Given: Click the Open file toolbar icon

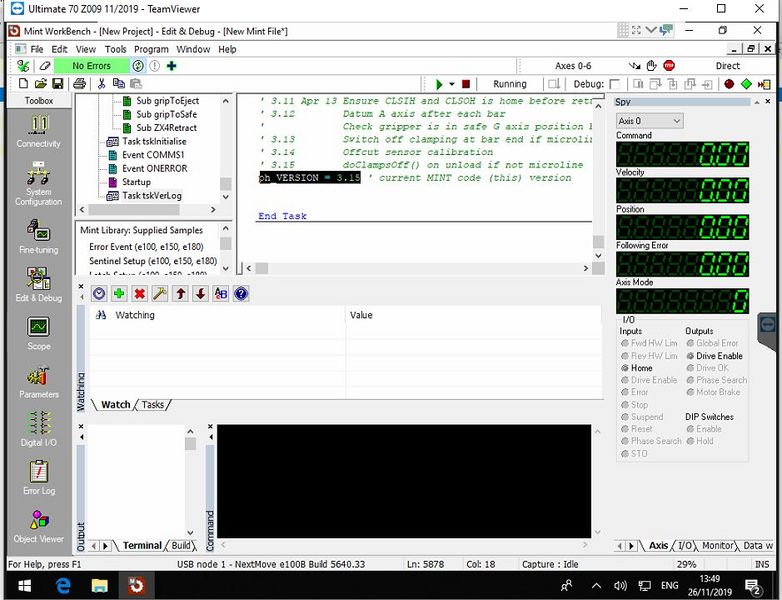Looking at the screenshot, I should pyautogui.click(x=40, y=84).
